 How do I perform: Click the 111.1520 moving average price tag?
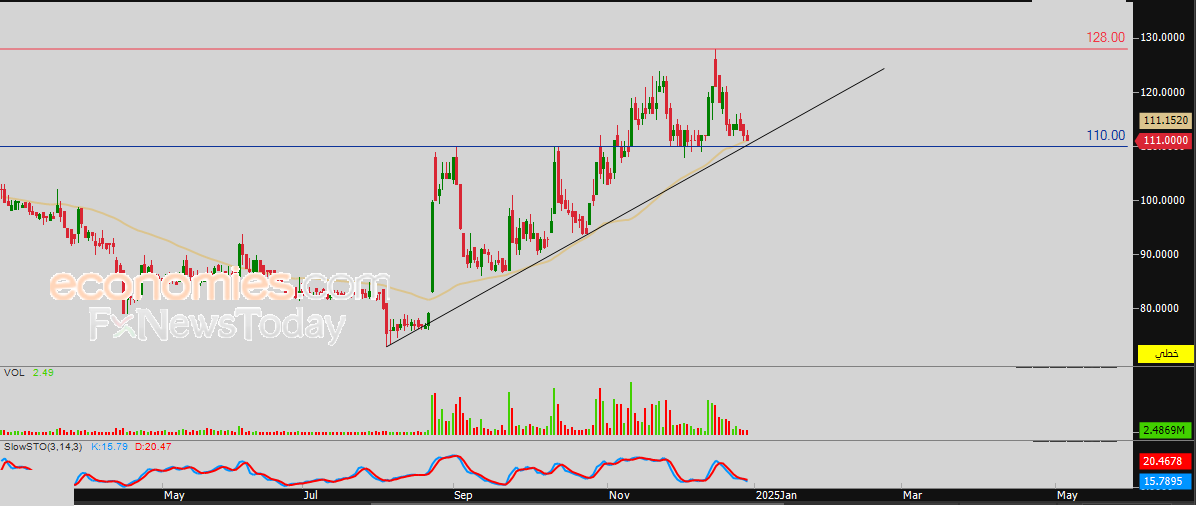click(x=1165, y=121)
